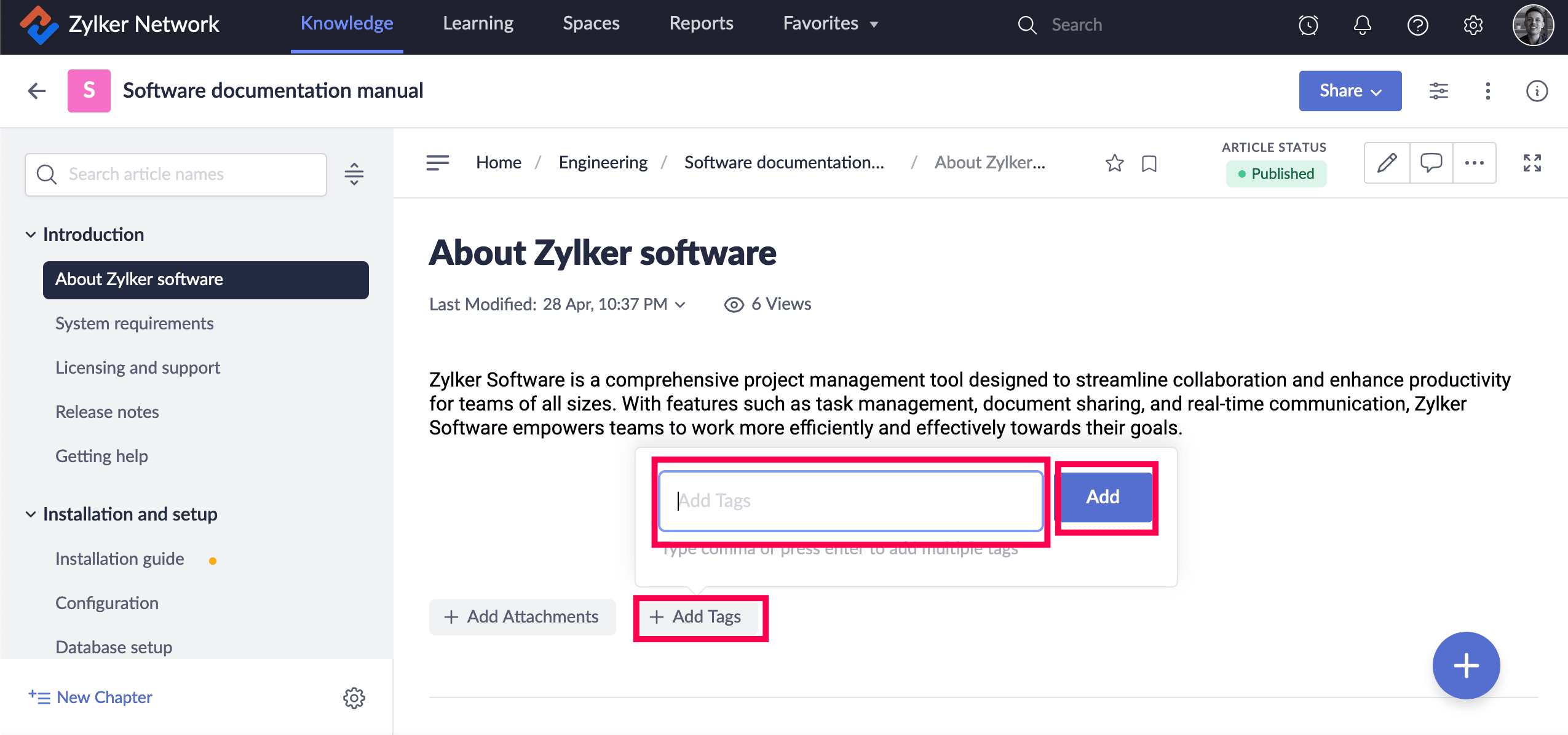Viewport: 1568px width, 735px height.
Task: Toggle favorite star for this article
Action: tap(1114, 163)
